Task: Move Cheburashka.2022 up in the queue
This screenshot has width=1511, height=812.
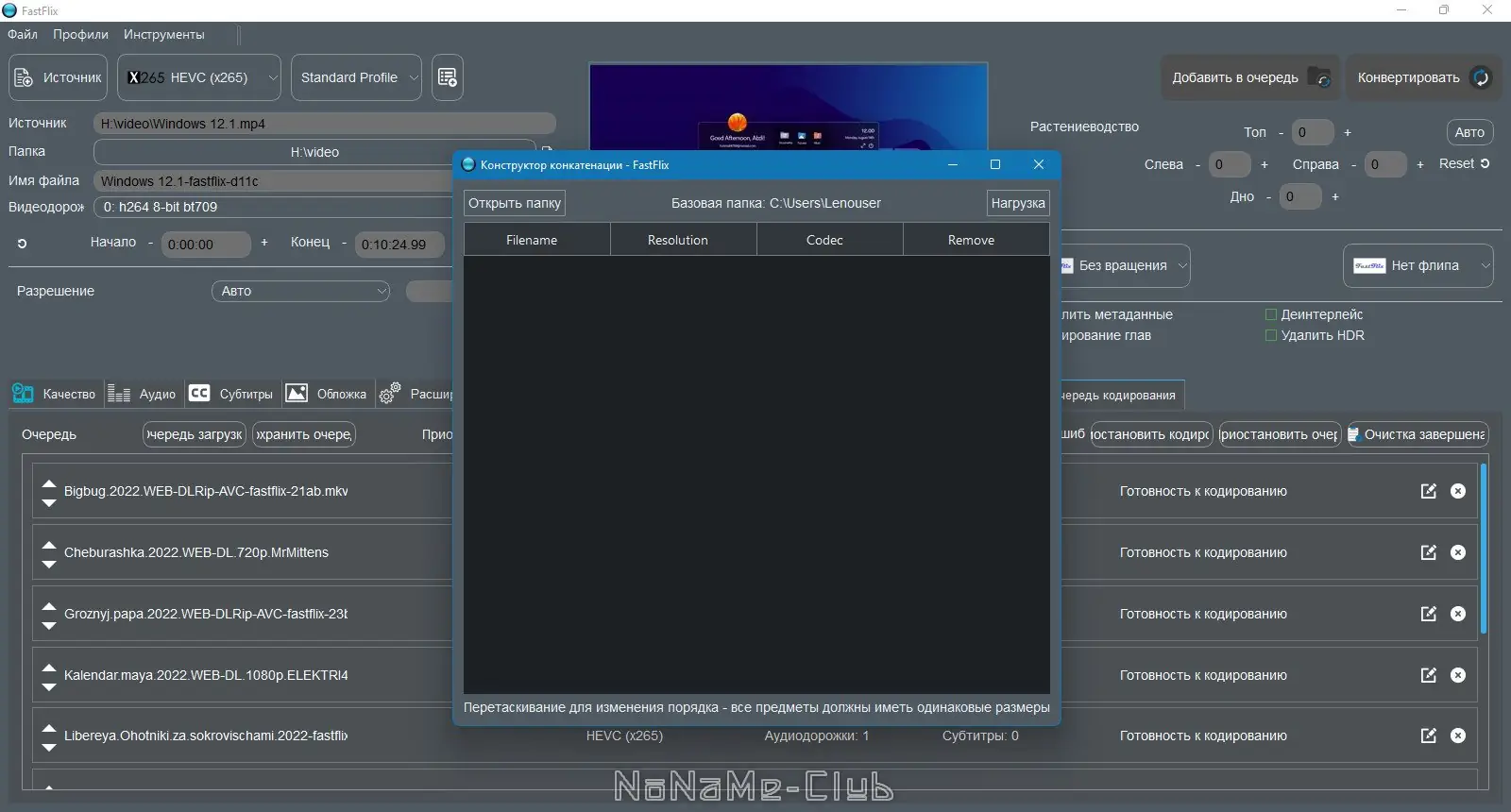Action: tap(49, 545)
